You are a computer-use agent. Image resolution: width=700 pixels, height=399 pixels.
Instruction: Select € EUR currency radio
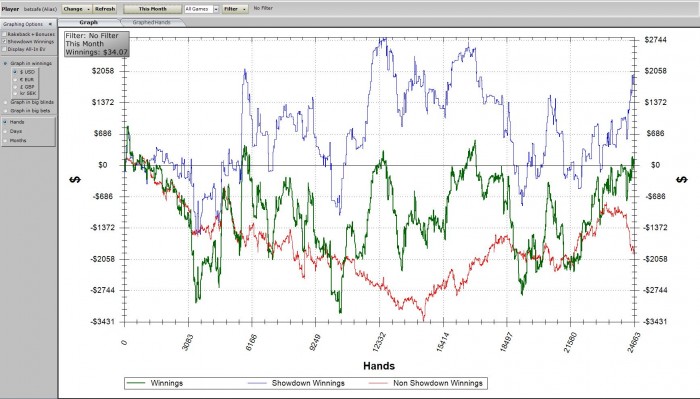click(x=15, y=79)
